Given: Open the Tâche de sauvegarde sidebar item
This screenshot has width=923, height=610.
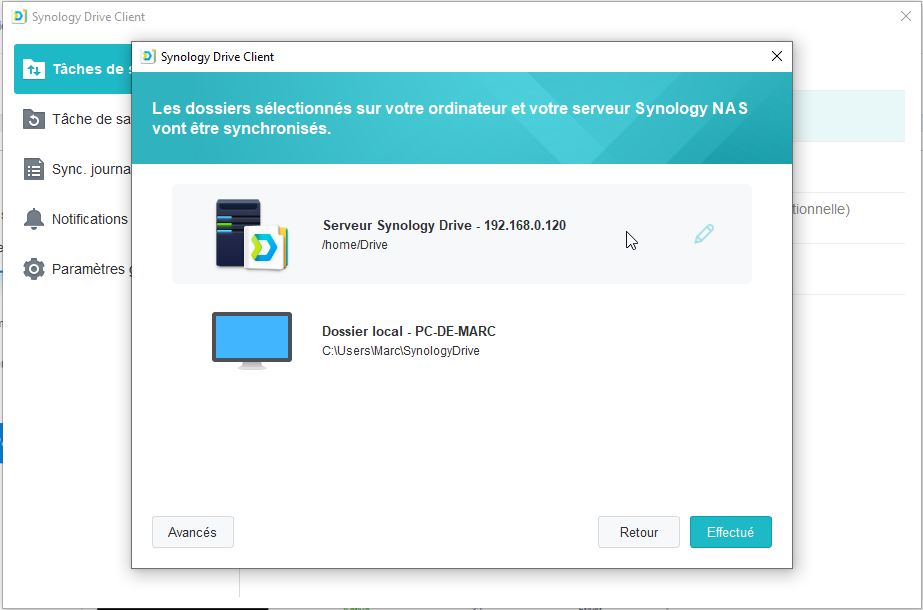Looking at the screenshot, I should pos(73,119).
